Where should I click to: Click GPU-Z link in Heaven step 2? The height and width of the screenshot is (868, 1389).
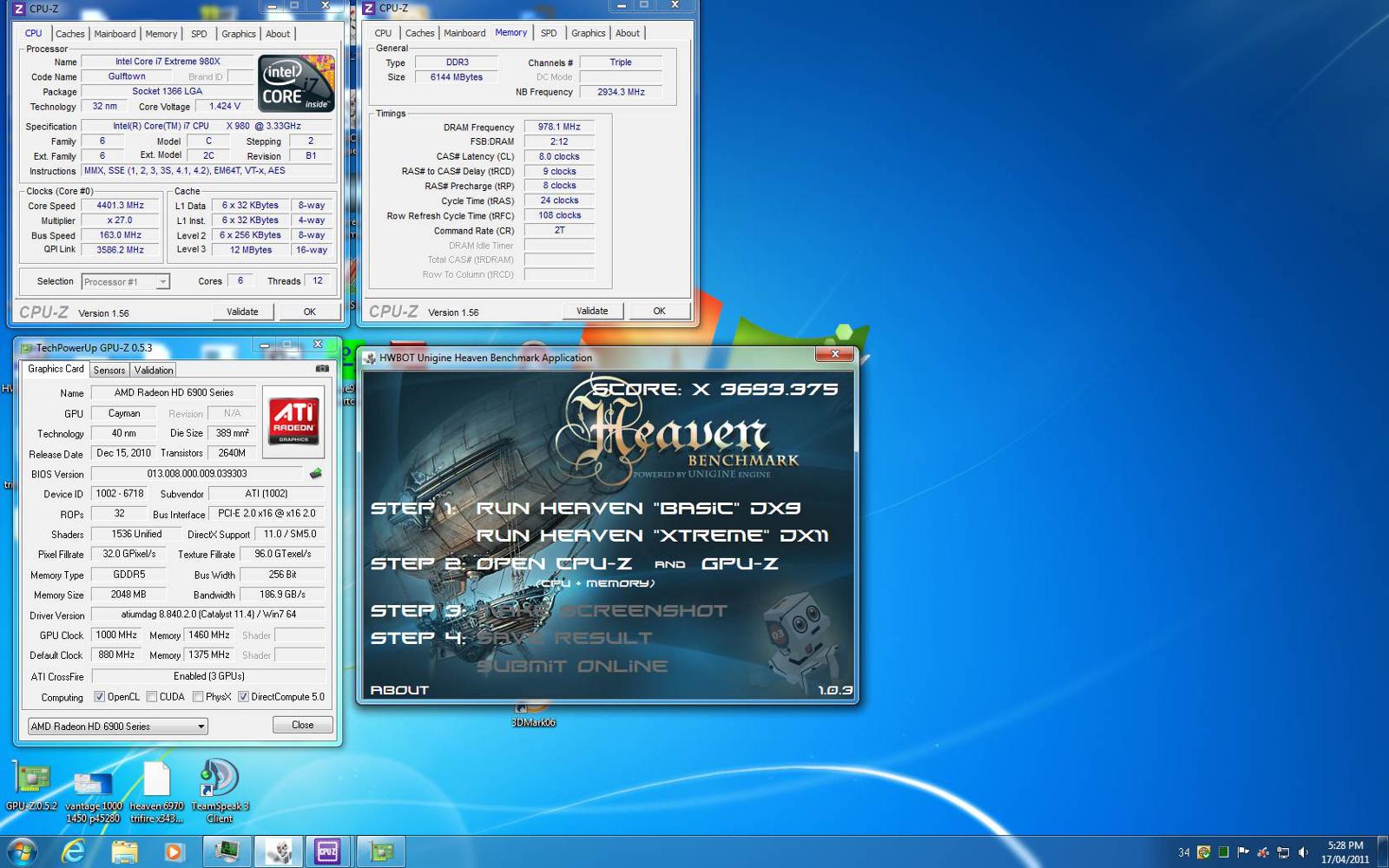pos(740,563)
